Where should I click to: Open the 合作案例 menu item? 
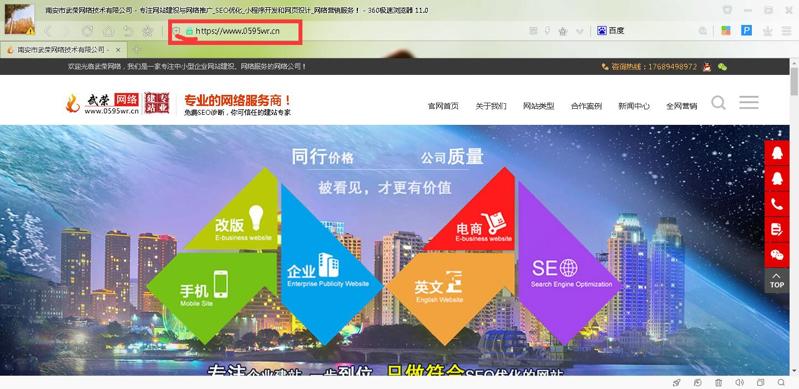tap(586, 106)
